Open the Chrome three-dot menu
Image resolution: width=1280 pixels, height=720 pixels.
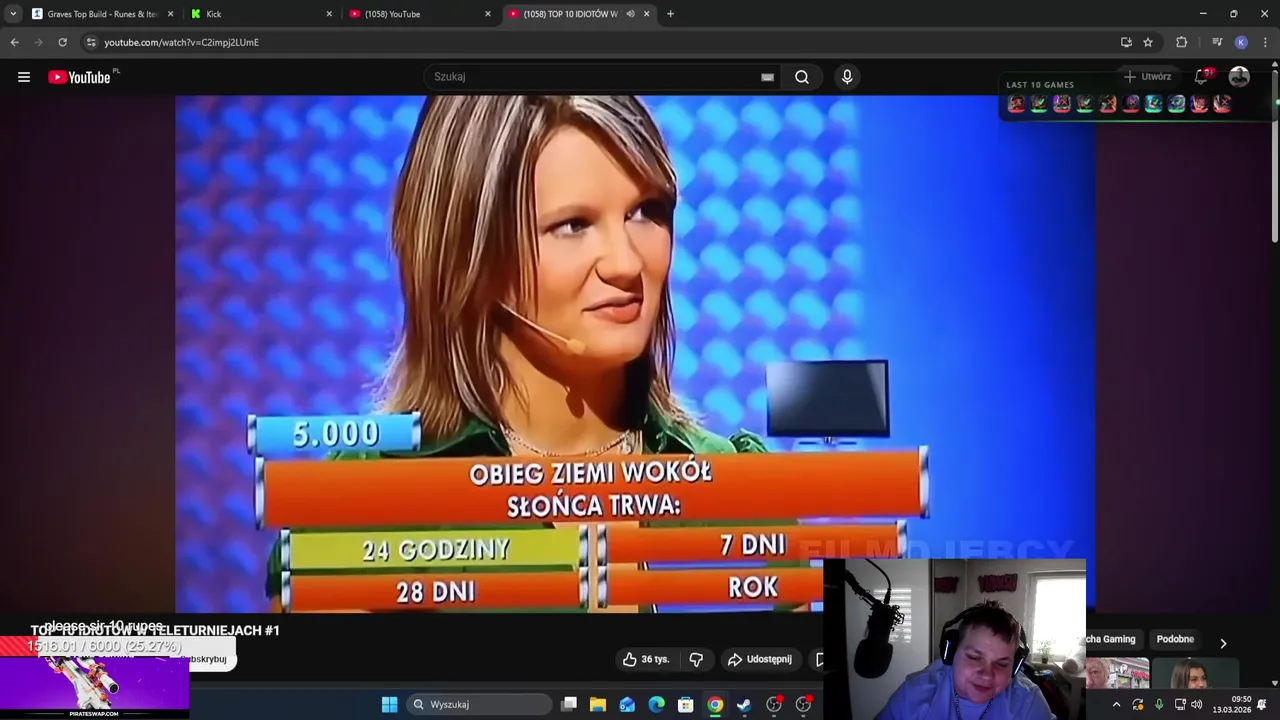pyautogui.click(x=1266, y=42)
